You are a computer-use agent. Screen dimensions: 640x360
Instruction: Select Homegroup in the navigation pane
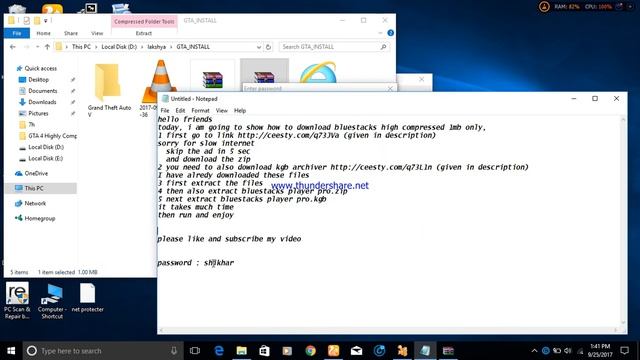click(40, 218)
